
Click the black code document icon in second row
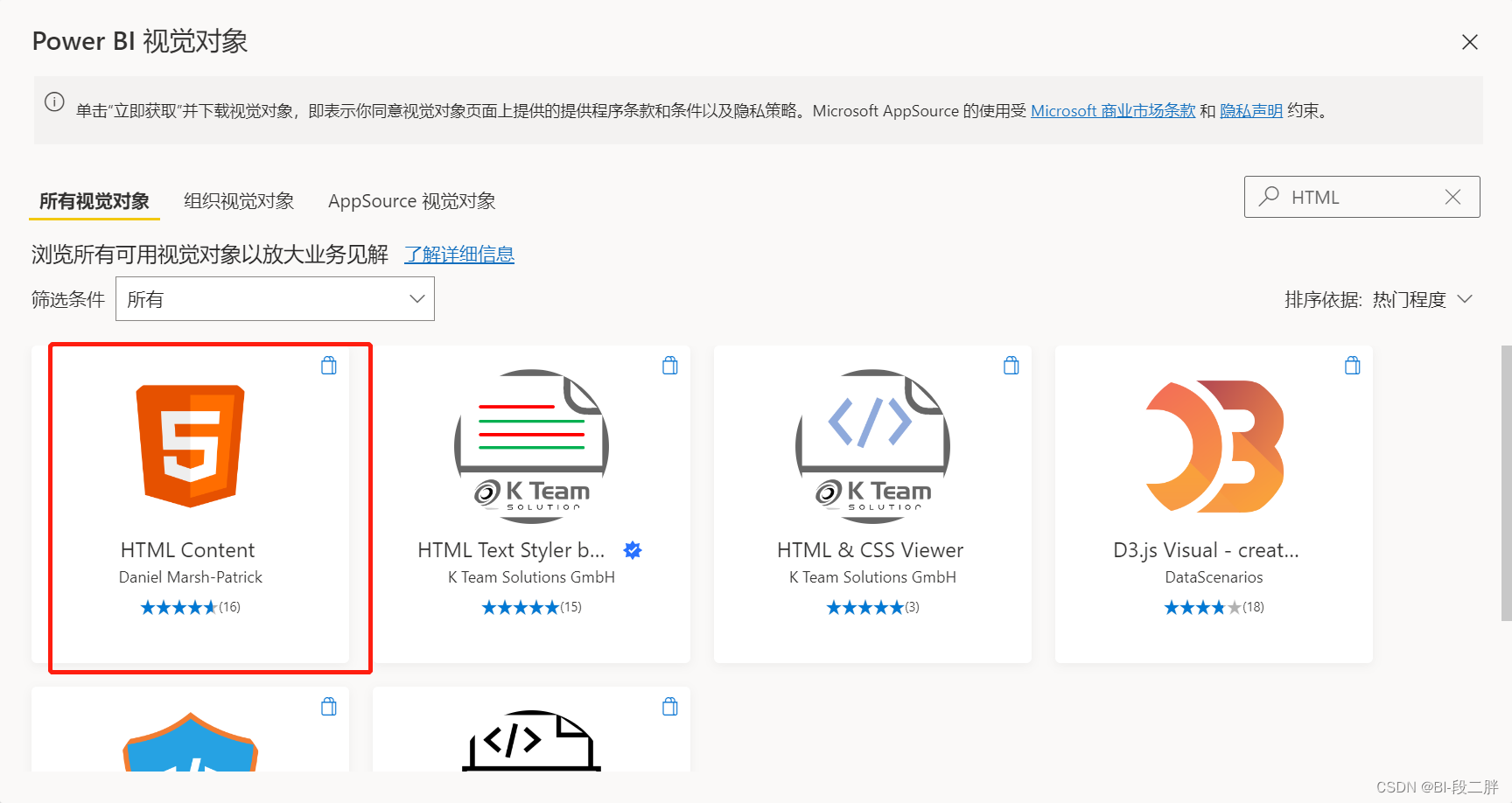pos(532,741)
